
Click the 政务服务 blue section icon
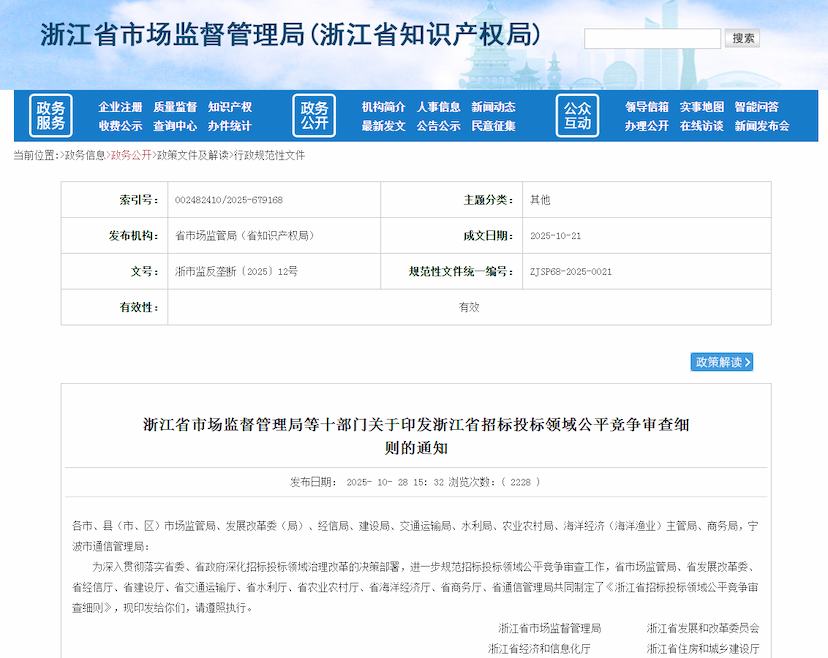(x=49, y=116)
